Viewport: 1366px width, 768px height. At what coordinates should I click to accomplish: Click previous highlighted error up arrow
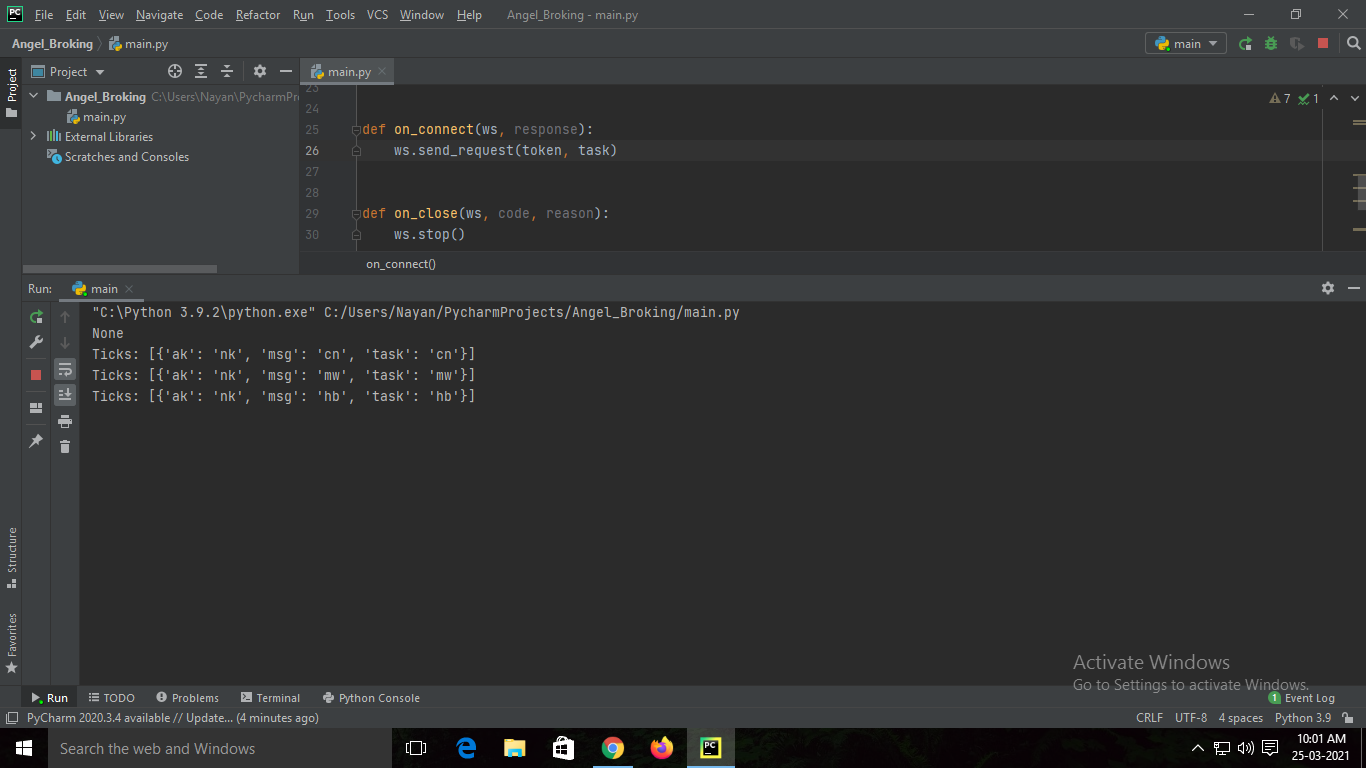1336,99
